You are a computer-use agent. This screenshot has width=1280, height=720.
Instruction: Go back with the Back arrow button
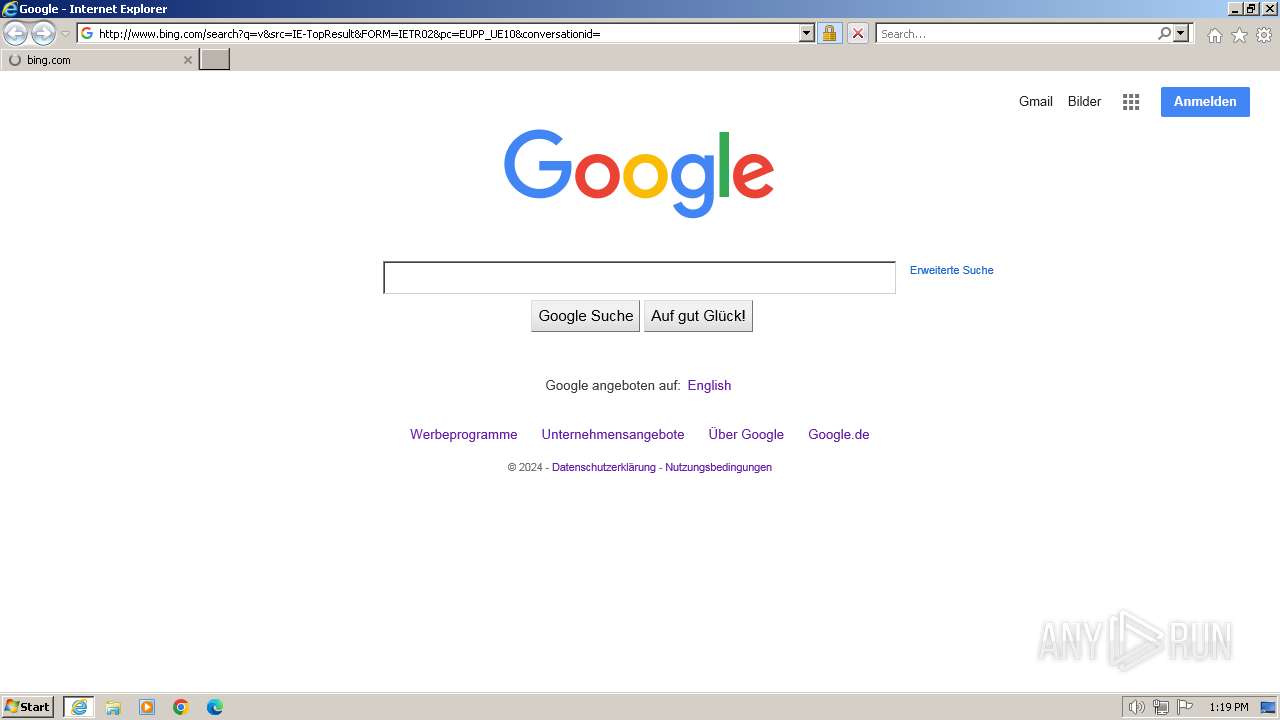16,33
